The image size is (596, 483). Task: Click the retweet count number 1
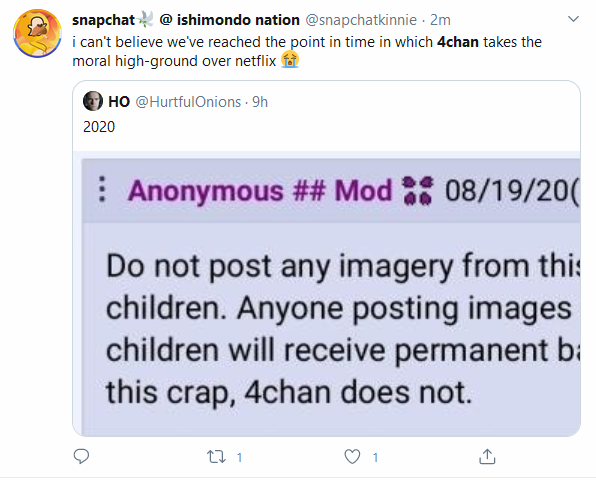[x=239, y=457]
